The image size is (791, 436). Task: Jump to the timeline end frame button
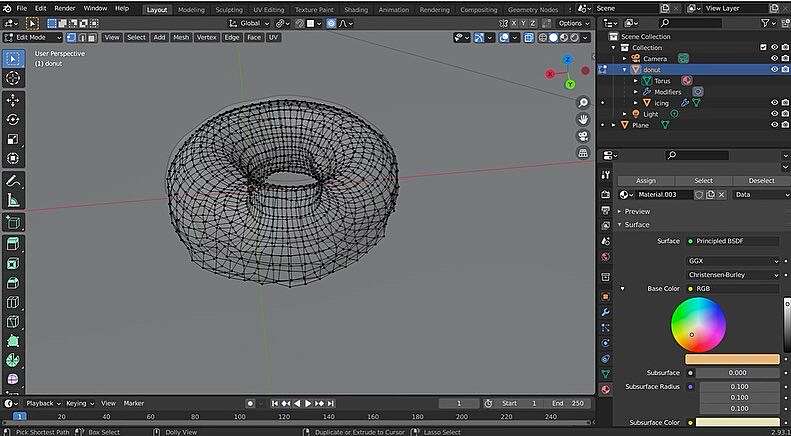pyautogui.click(x=330, y=403)
